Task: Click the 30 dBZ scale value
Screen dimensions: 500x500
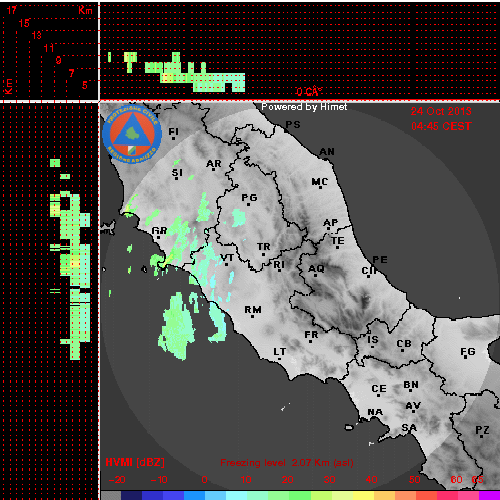Action: 329,480
